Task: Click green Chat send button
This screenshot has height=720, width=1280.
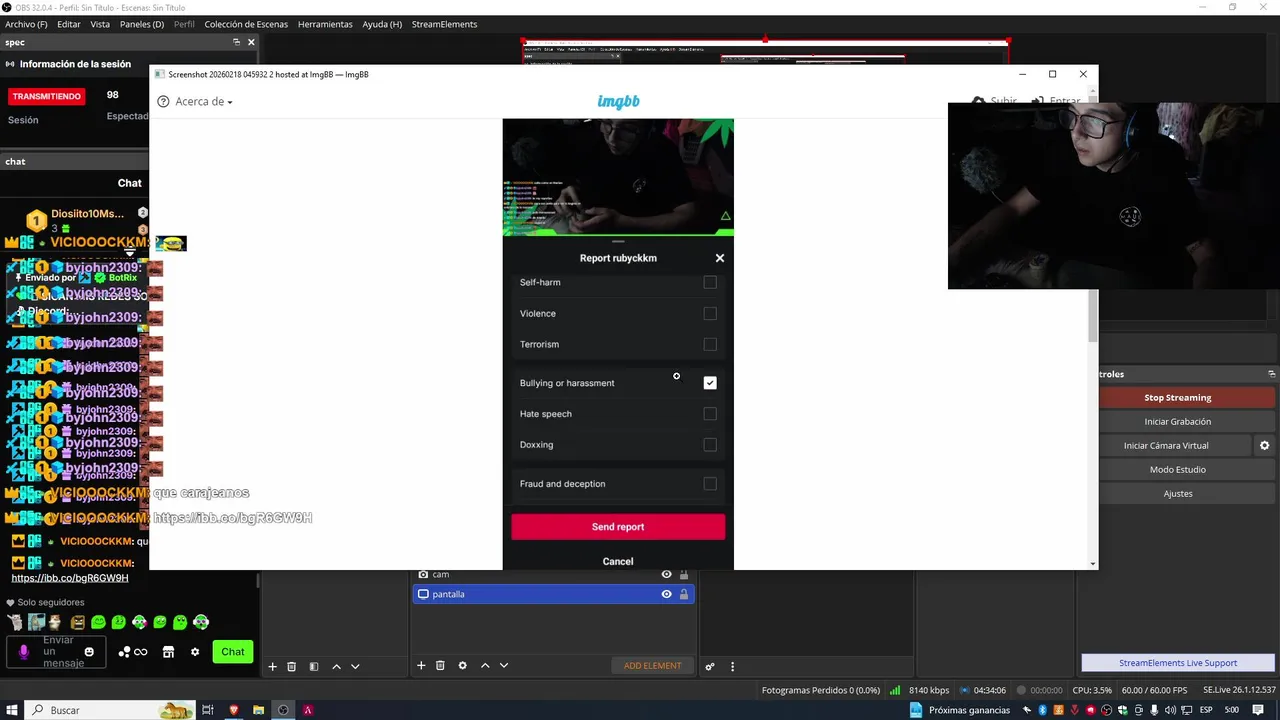Action: tap(233, 652)
